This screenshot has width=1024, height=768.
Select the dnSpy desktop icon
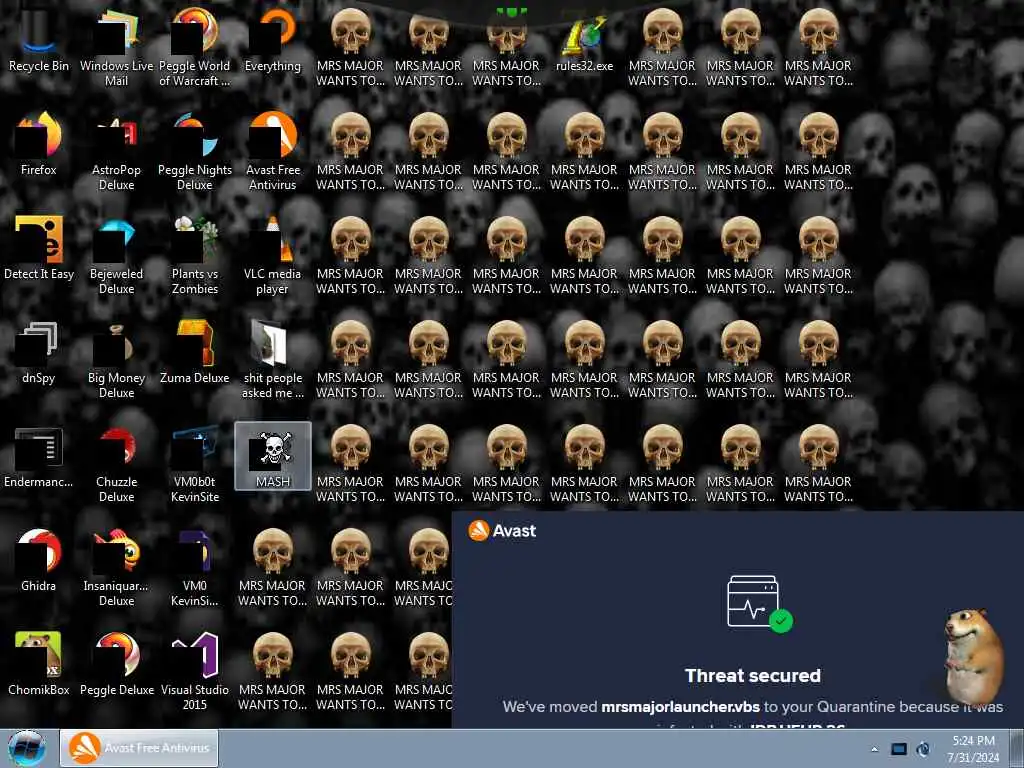coord(38,353)
